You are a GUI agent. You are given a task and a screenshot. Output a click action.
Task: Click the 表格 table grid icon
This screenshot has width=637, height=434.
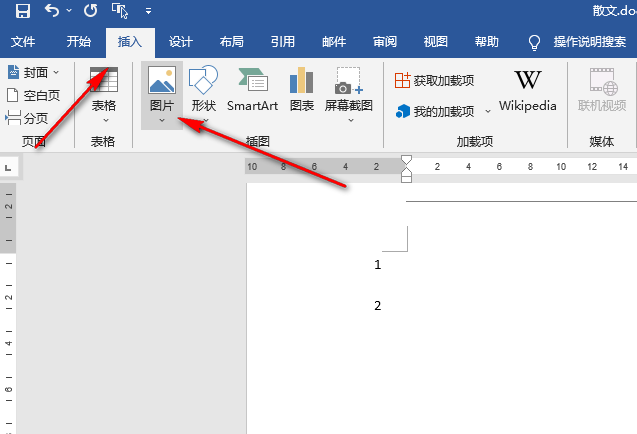[104, 80]
